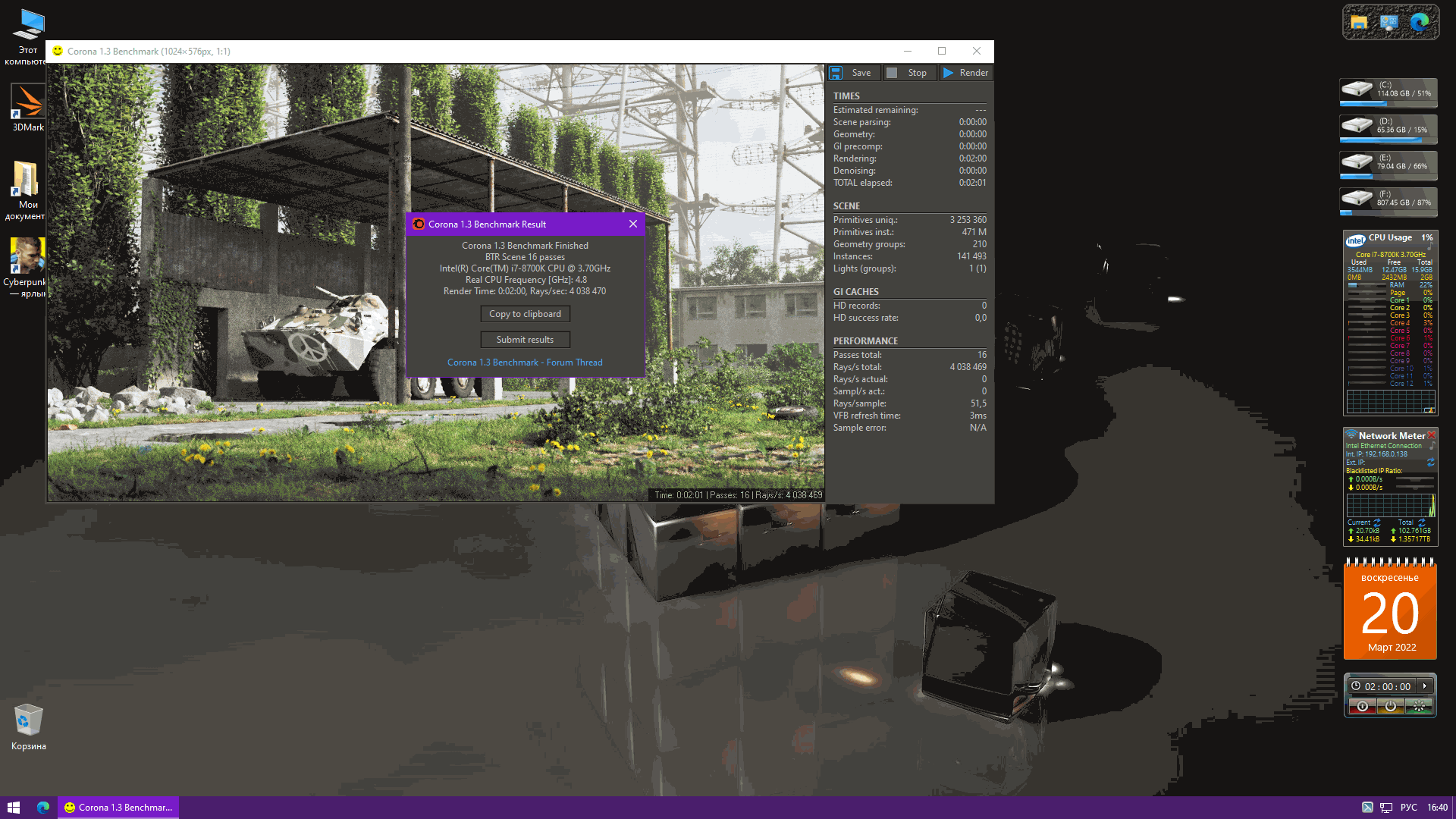Click Copy to clipboard button

[525, 314]
